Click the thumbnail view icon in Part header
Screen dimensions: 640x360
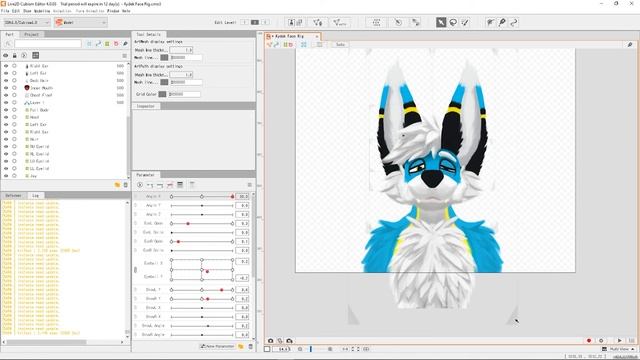pyautogui.click(x=36, y=56)
